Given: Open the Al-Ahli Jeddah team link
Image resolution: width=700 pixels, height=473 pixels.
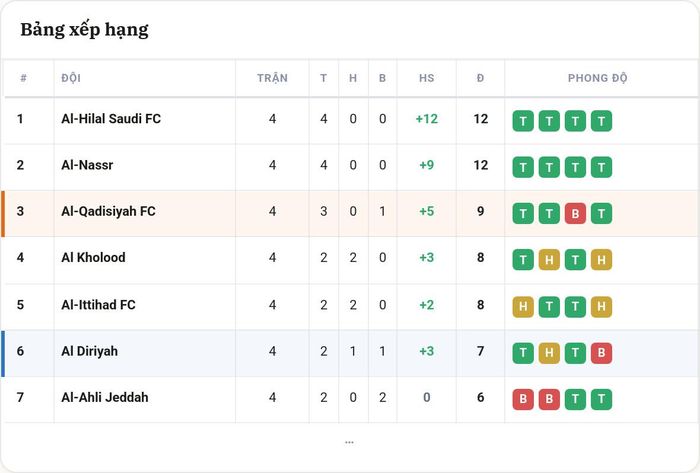Looking at the screenshot, I should point(105,397).
